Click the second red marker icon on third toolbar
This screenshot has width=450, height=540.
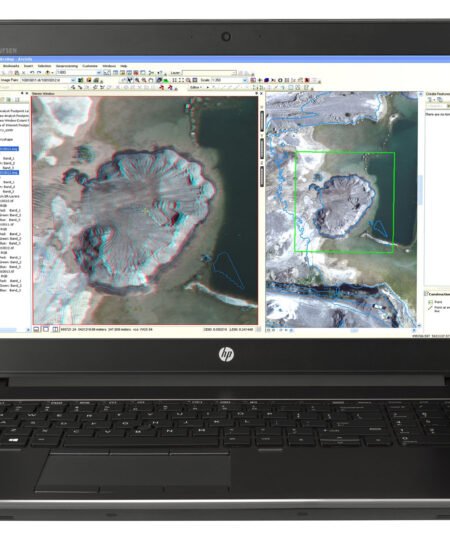point(170,88)
